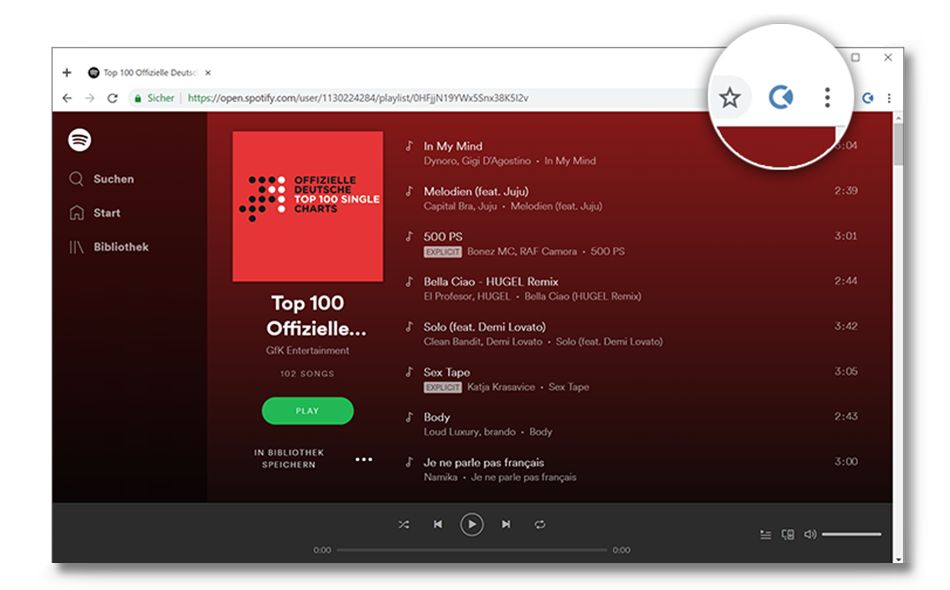Image resolution: width=950 pixels, height=590 pixels.
Task: Open the three-dot playlist options menu
Action: coord(364,460)
